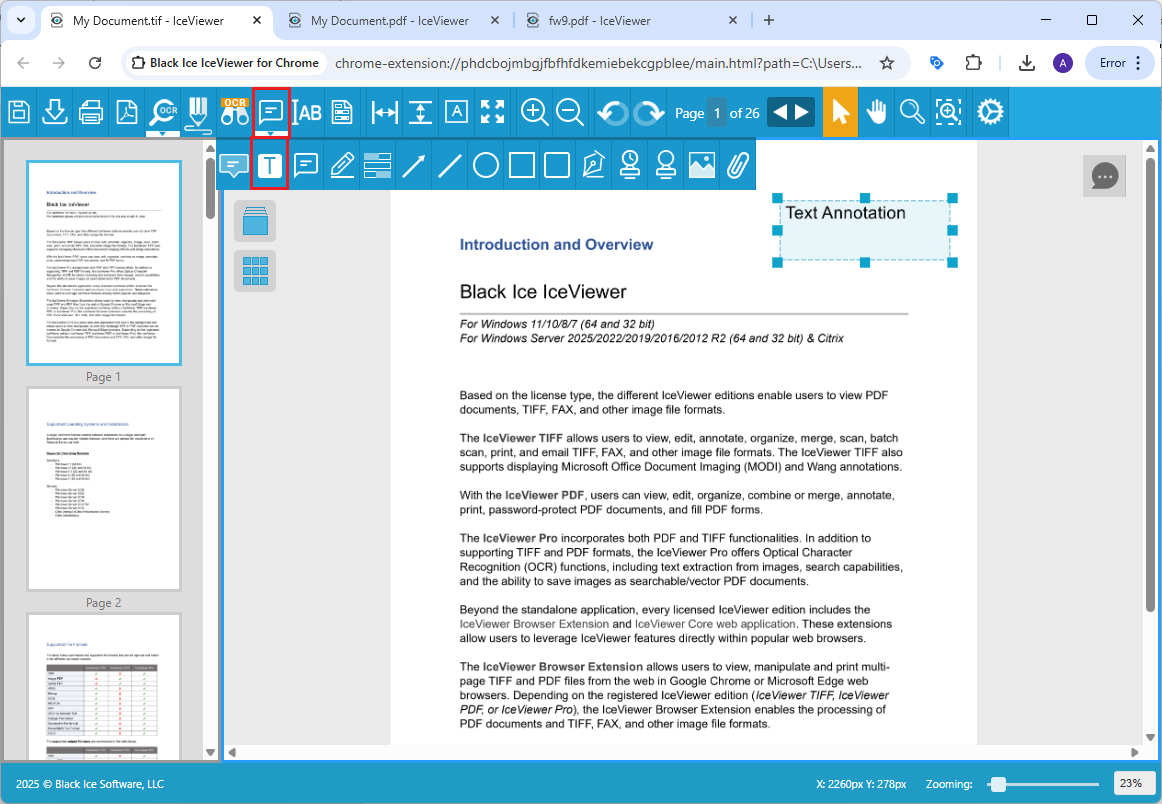Select the text selection AB cursor tool
This screenshot has width=1162, height=804.
pyautogui.click(x=307, y=113)
